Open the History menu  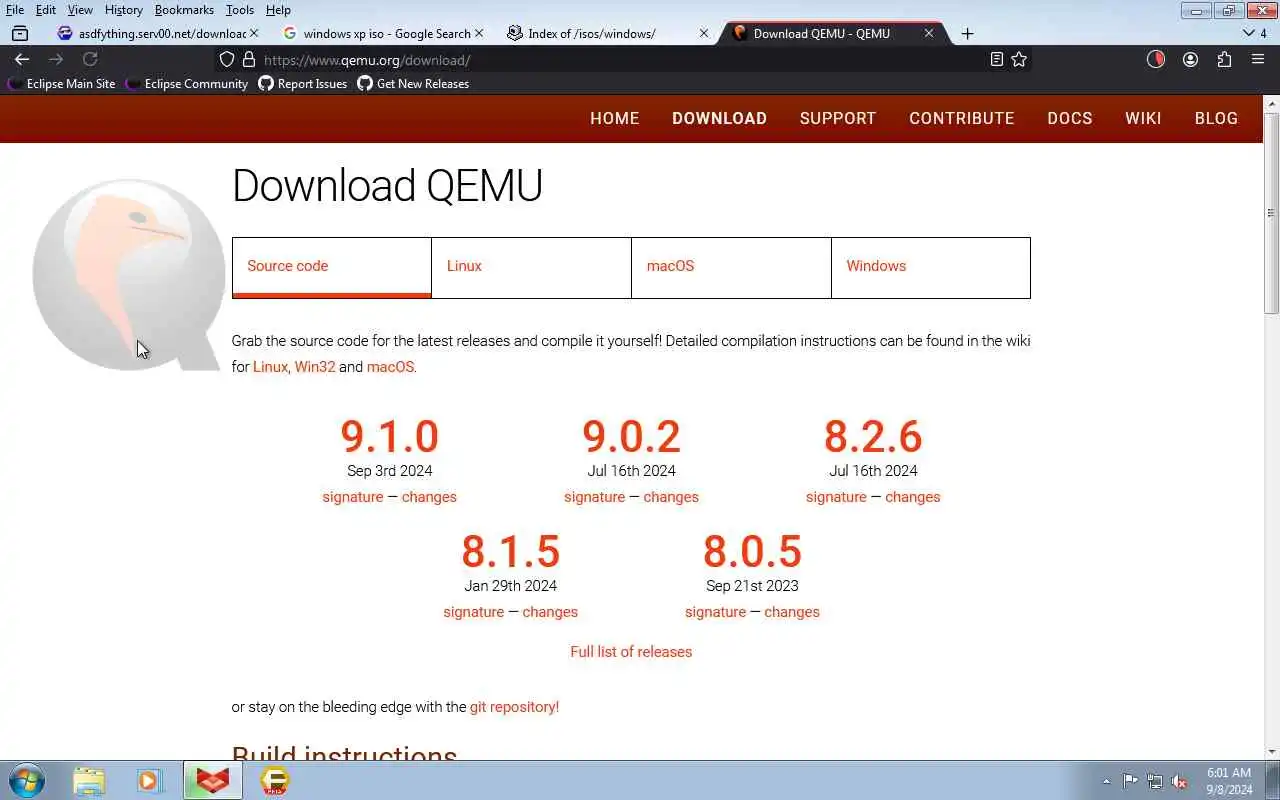pyautogui.click(x=124, y=10)
